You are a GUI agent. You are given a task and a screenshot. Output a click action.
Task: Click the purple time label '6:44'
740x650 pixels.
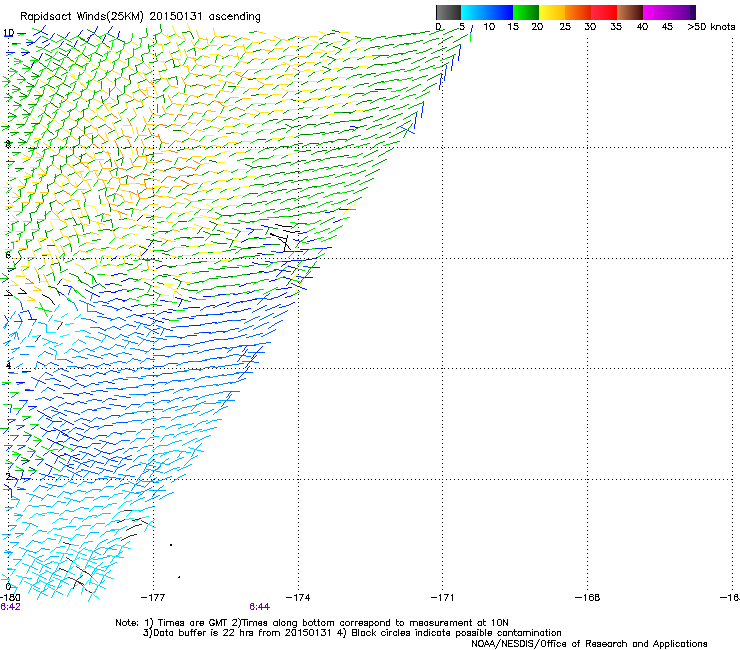click(x=260, y=607)
